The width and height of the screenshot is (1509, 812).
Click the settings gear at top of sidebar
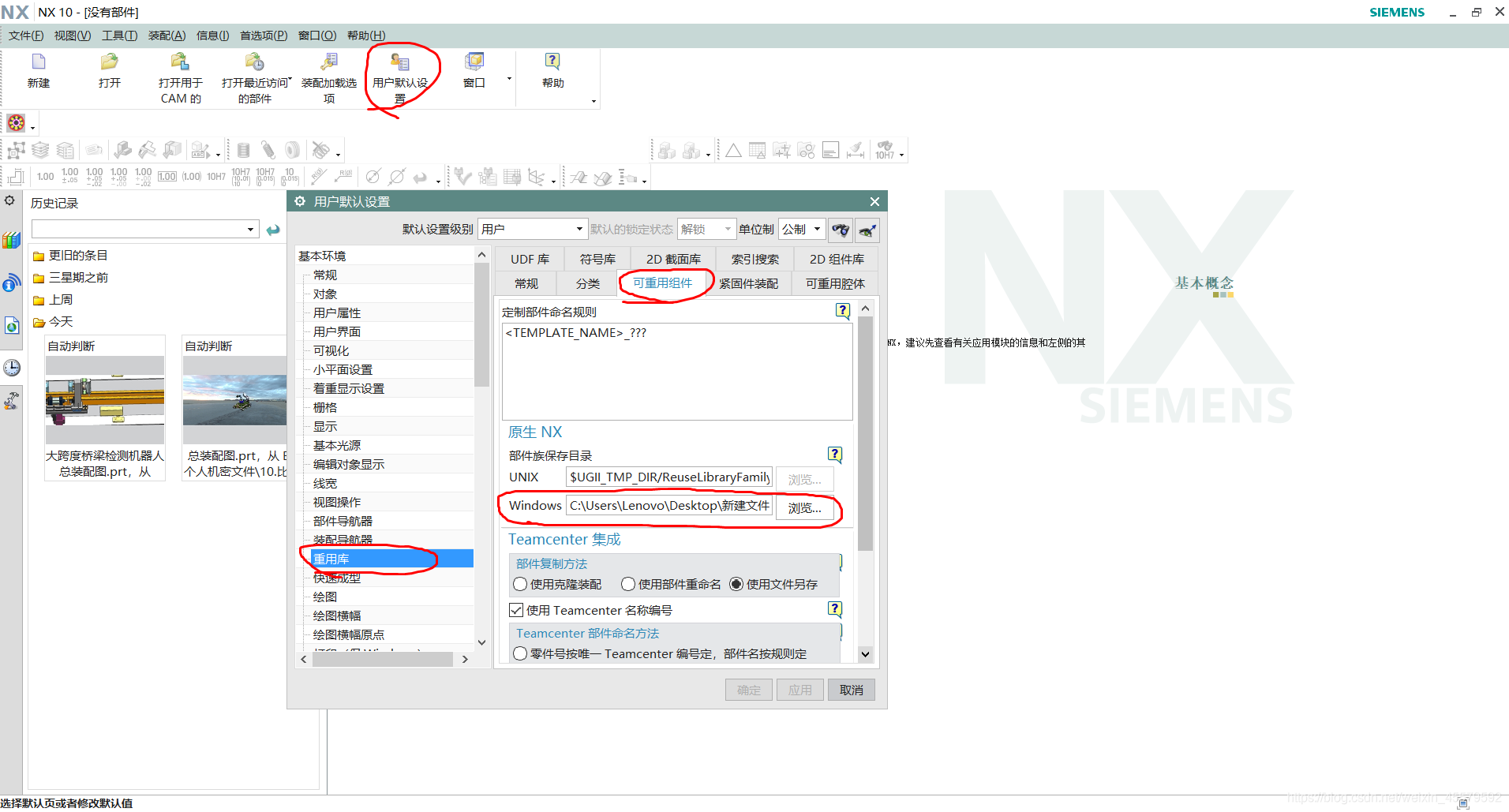(9, 200)
